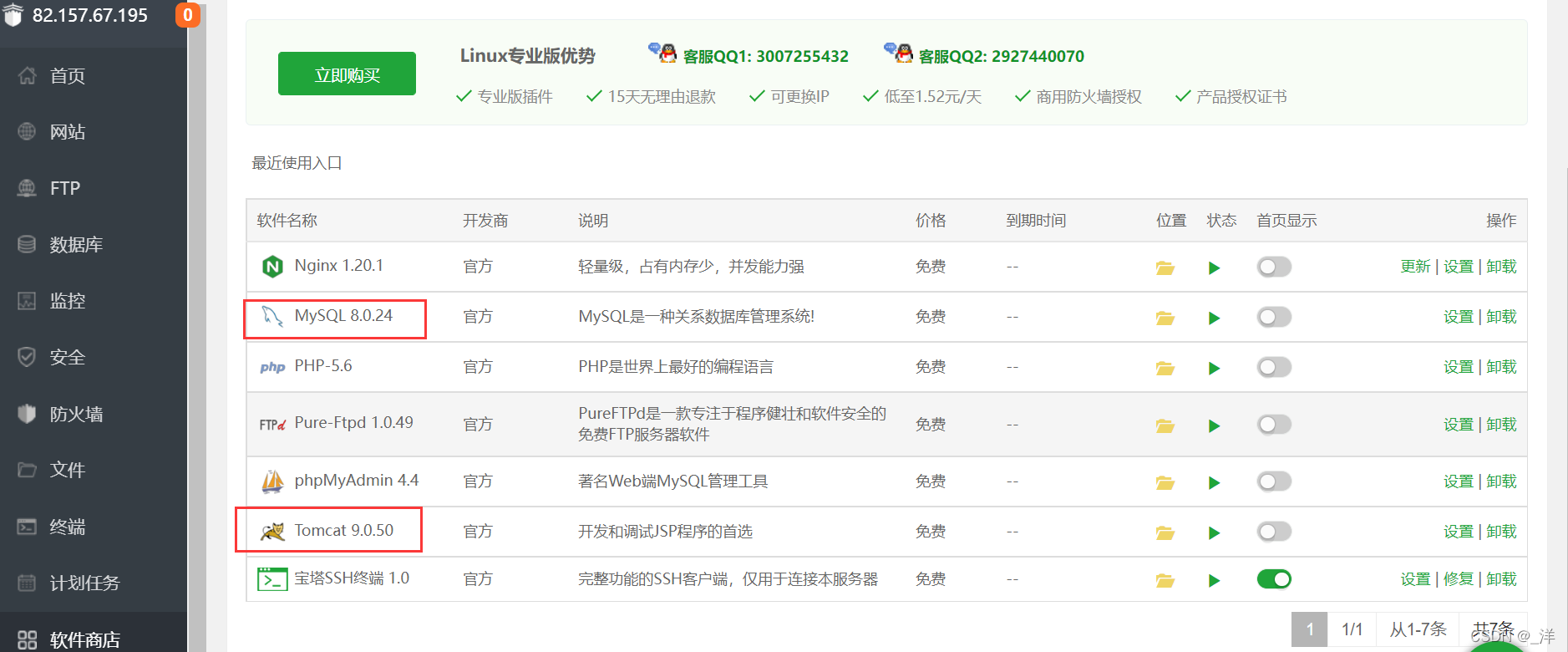This screenshot has height=652, width=1568.
Task: Toggle homepage display for PHP-5.6
Action: [1274, 367]
